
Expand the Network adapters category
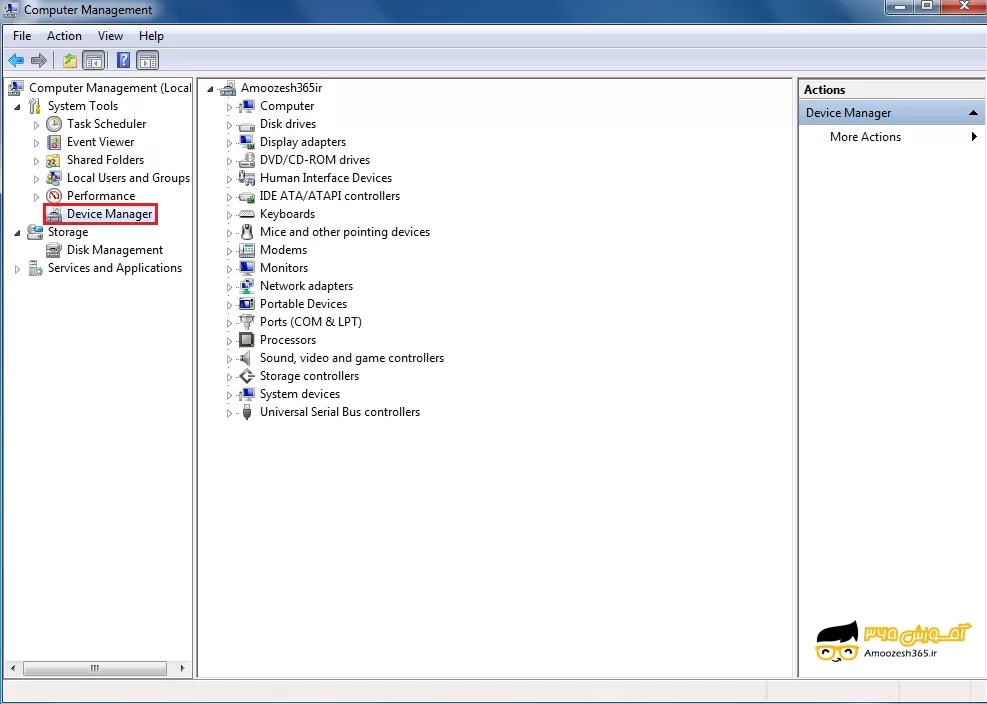[229, 285]
